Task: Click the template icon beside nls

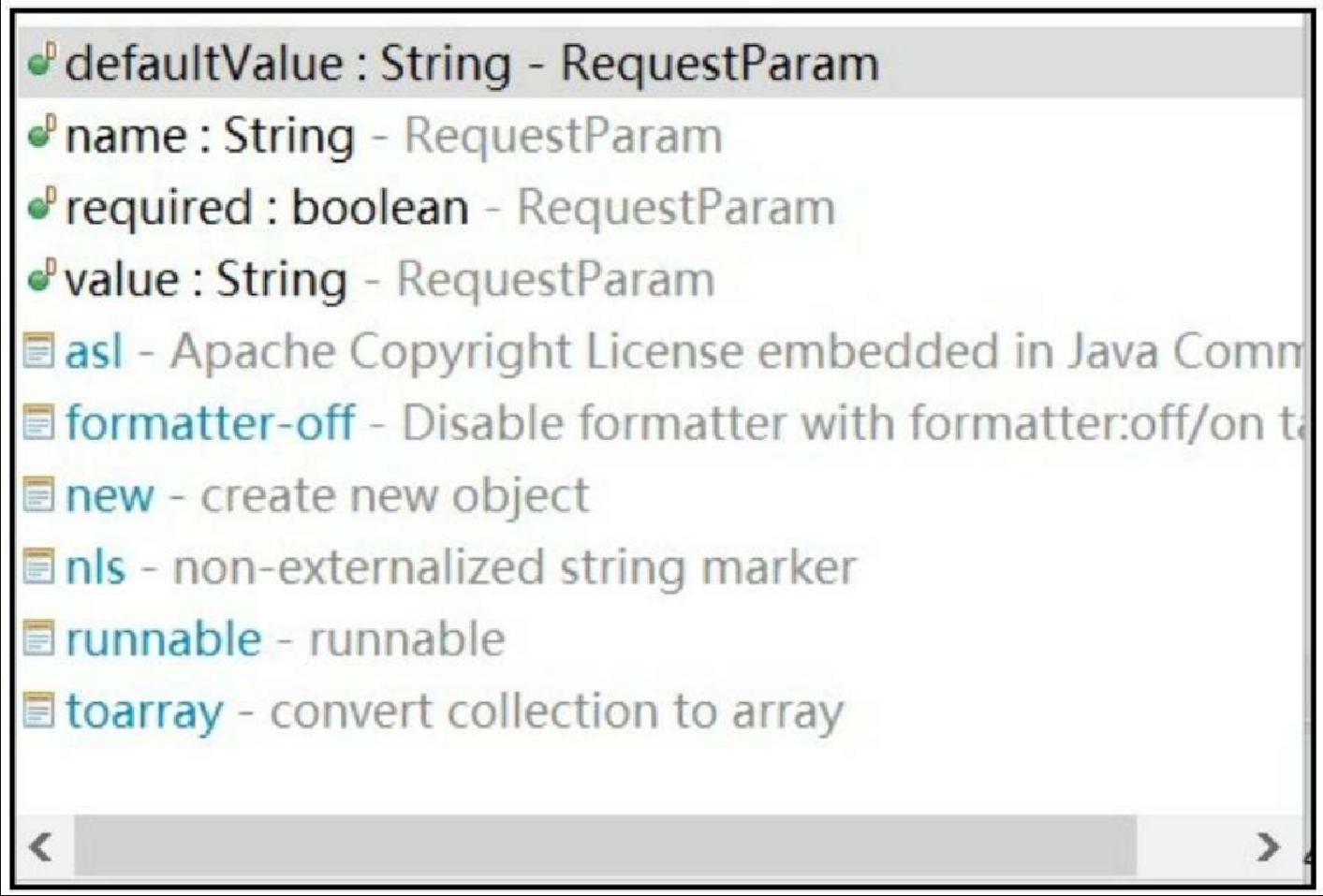Action: [x=38, y=567]
